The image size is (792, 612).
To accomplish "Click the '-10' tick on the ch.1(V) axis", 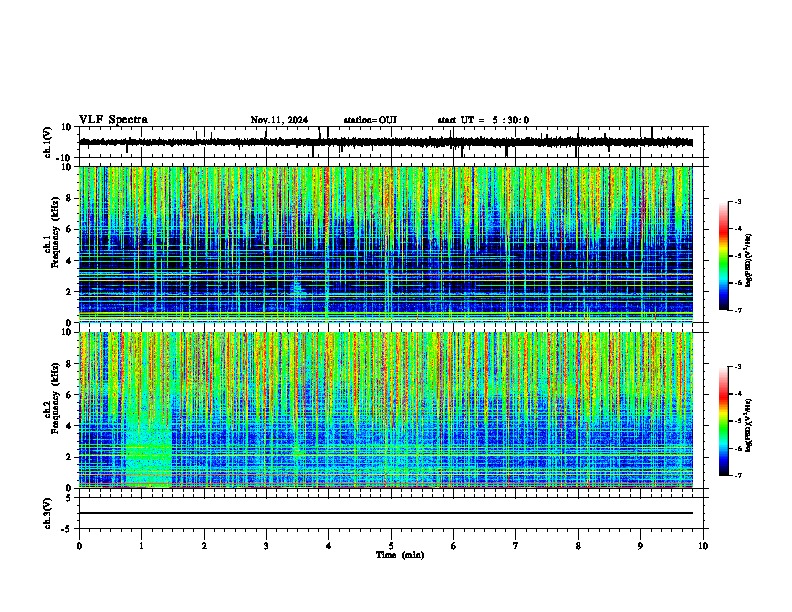I will (x=64, y=158).
